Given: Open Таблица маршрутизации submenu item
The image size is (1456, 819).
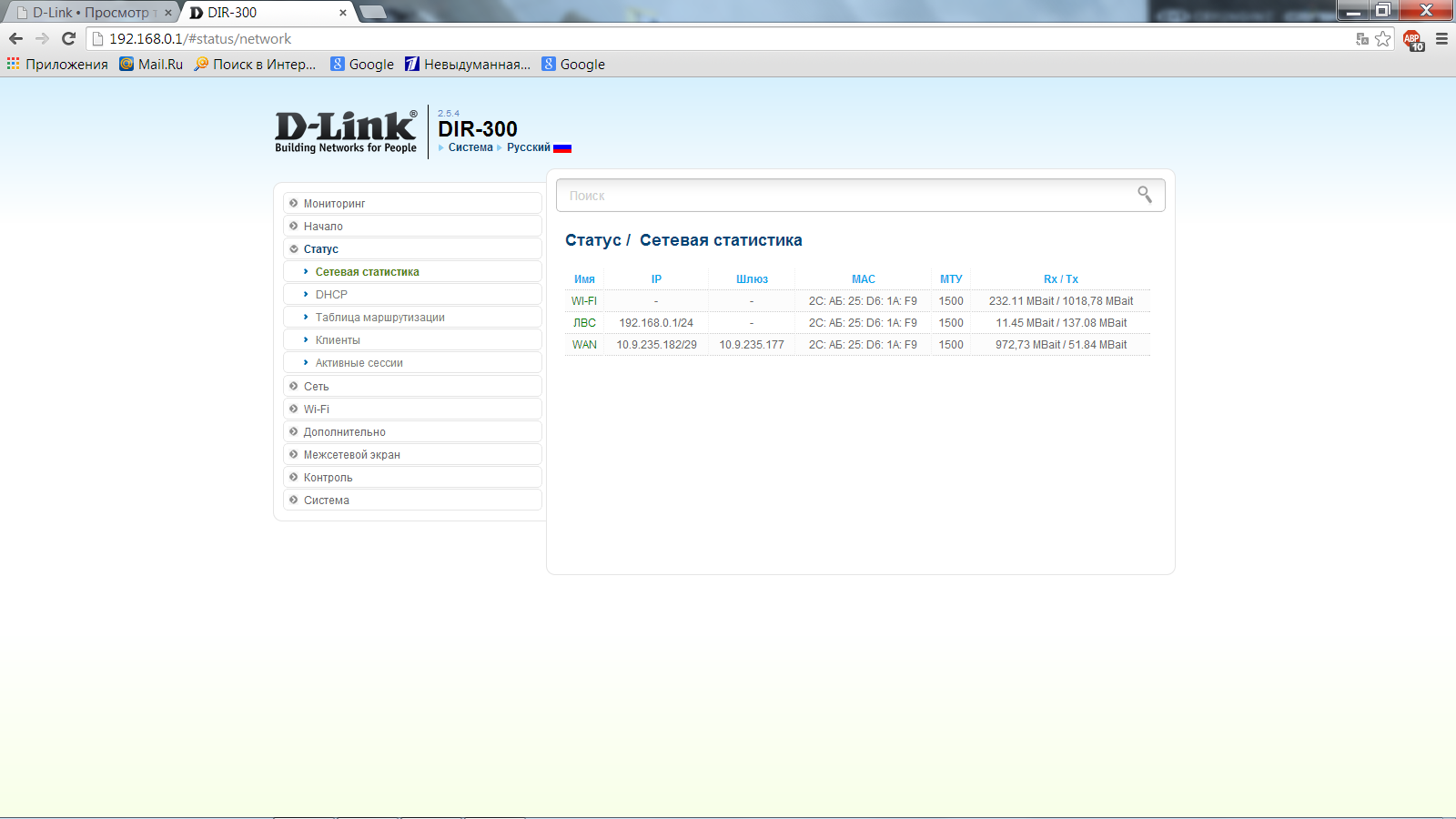Looking at the screenshot, I should point(413,317).
